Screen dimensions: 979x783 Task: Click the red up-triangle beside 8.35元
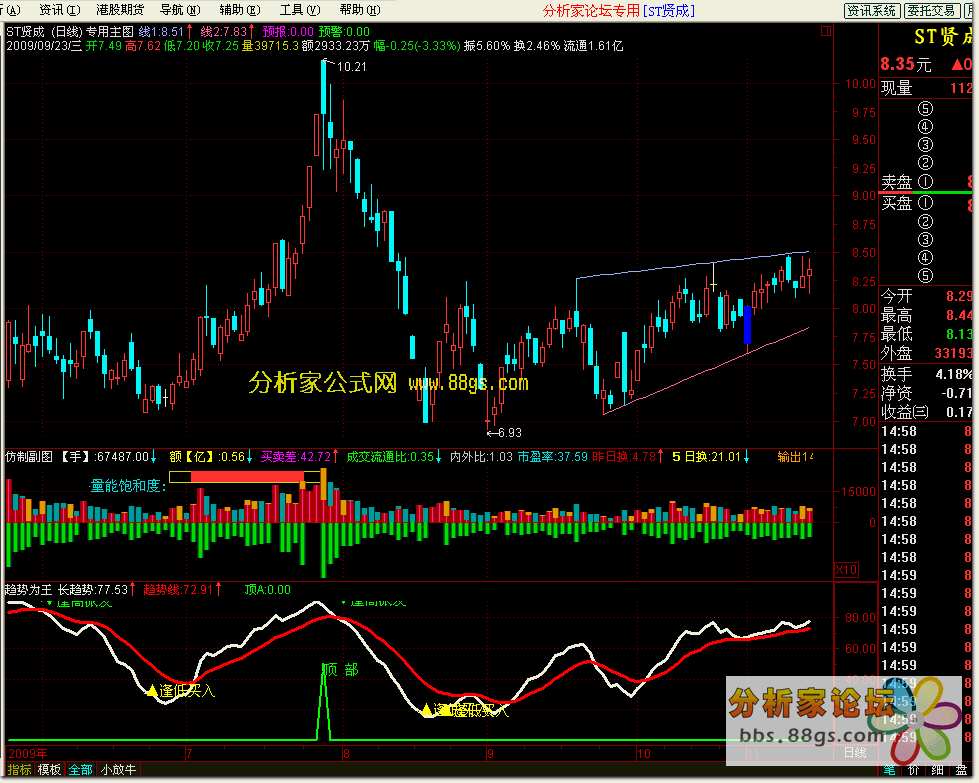click(x=957, y=64)
